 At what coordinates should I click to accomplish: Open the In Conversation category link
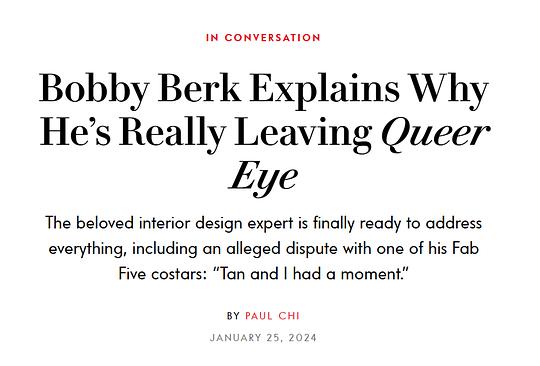[x=263, y=38]
